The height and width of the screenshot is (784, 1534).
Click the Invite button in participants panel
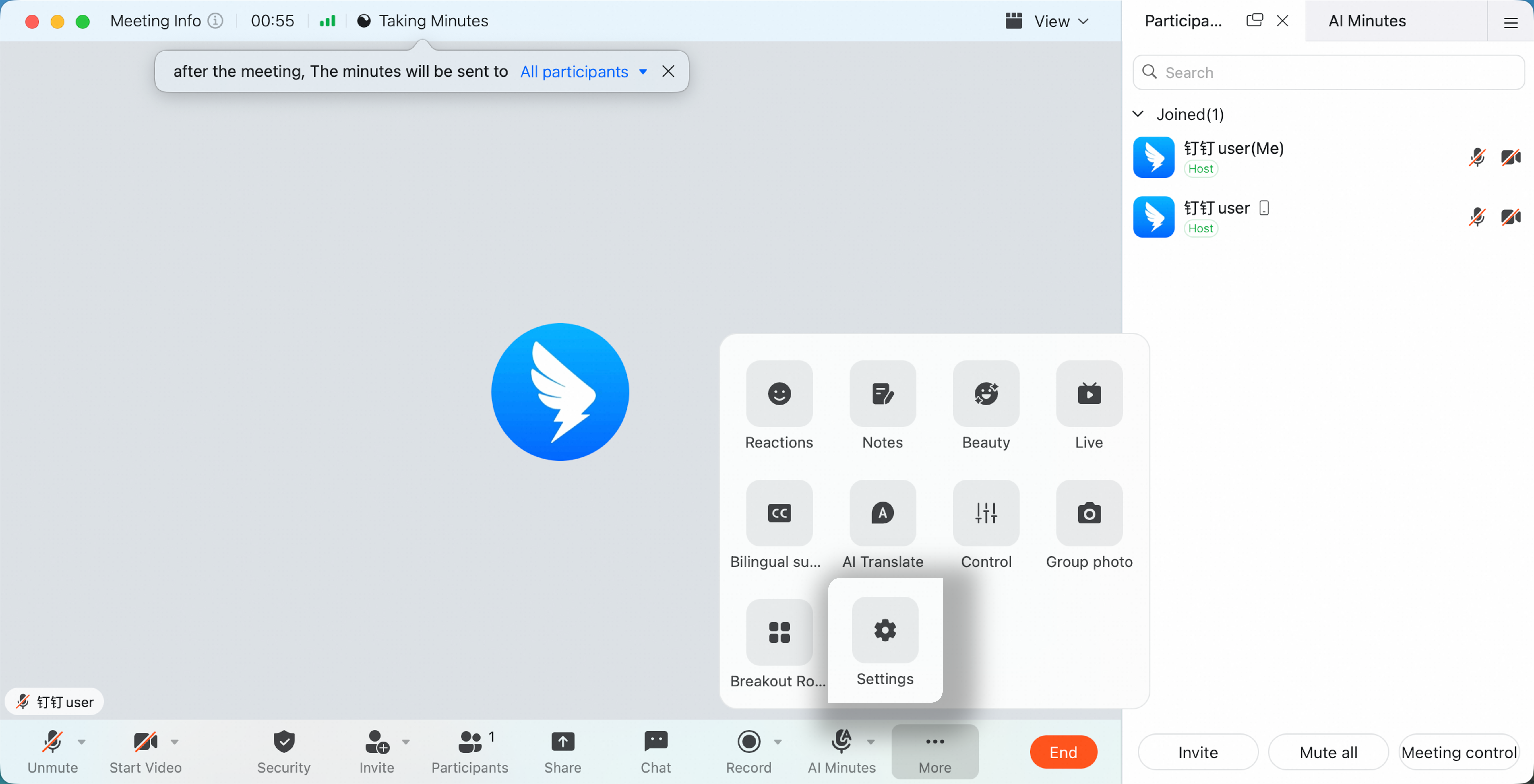1198,752
